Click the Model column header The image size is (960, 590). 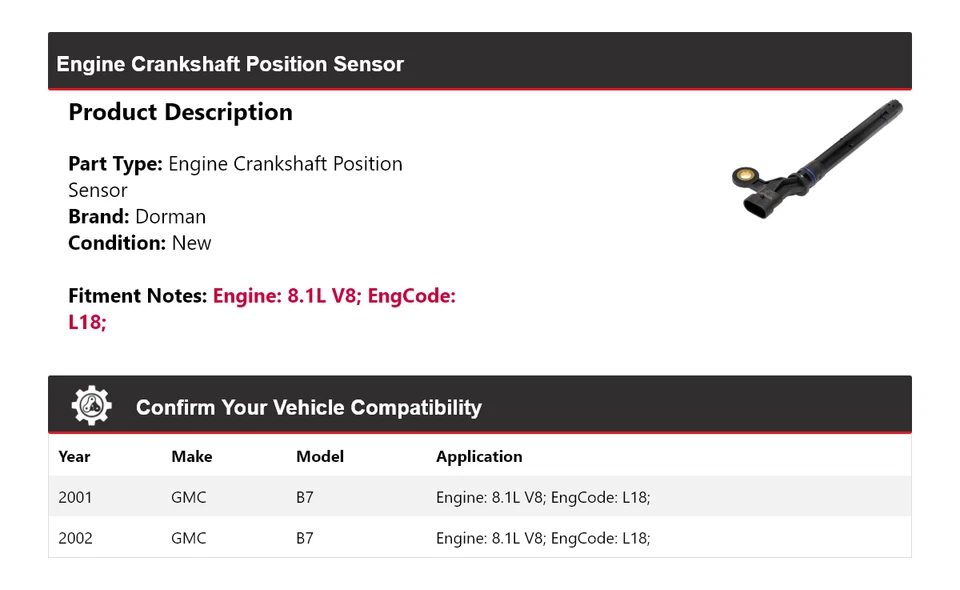pyautogui.click(x=320, y=456)
